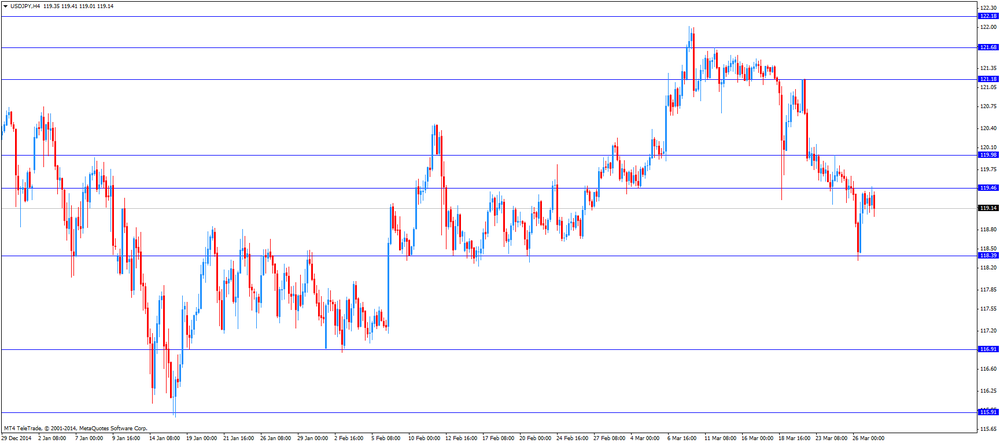This screenshot has width=1000, height=443.
Task: Click the 117.20 price axis value
Action: (989, 331)
